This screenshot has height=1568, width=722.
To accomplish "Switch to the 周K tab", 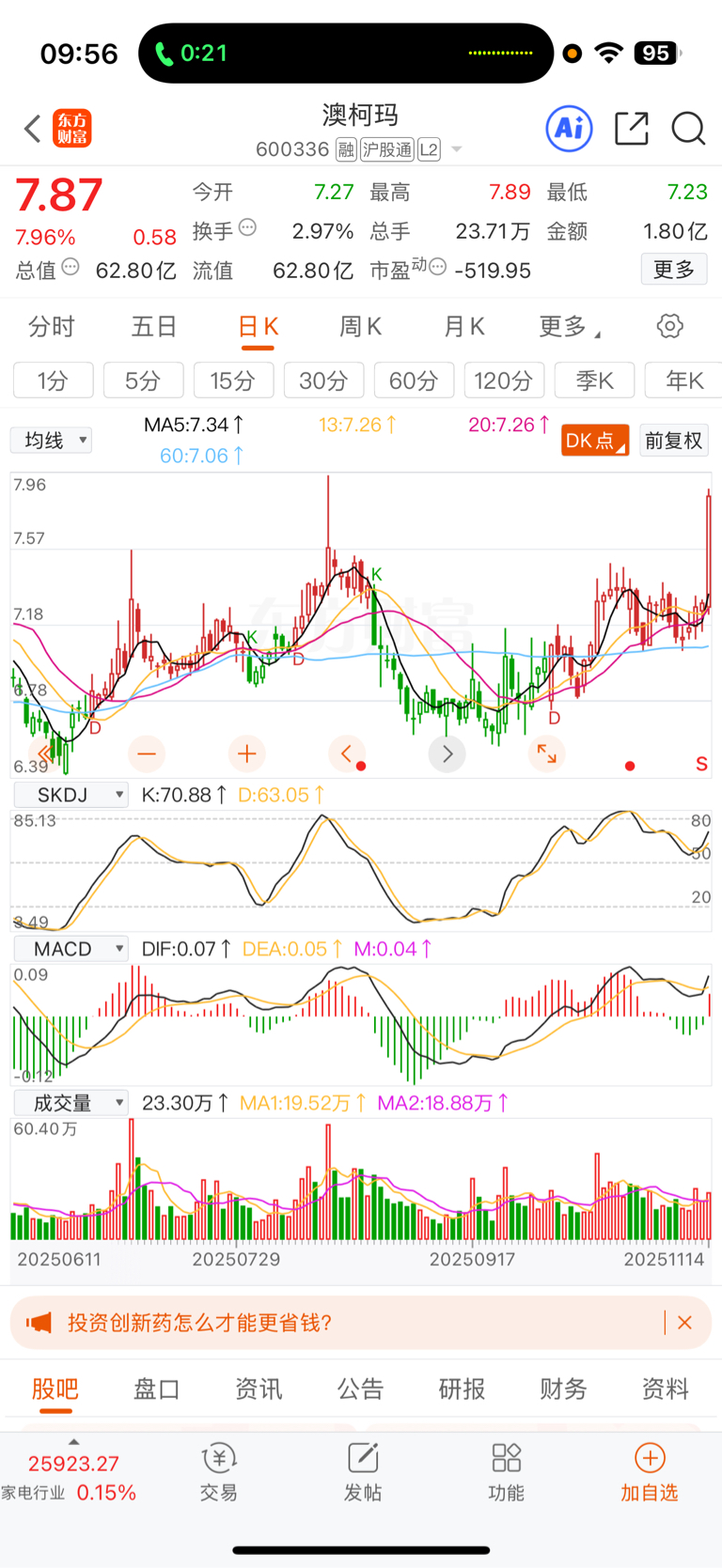I will tap(360, 327).
